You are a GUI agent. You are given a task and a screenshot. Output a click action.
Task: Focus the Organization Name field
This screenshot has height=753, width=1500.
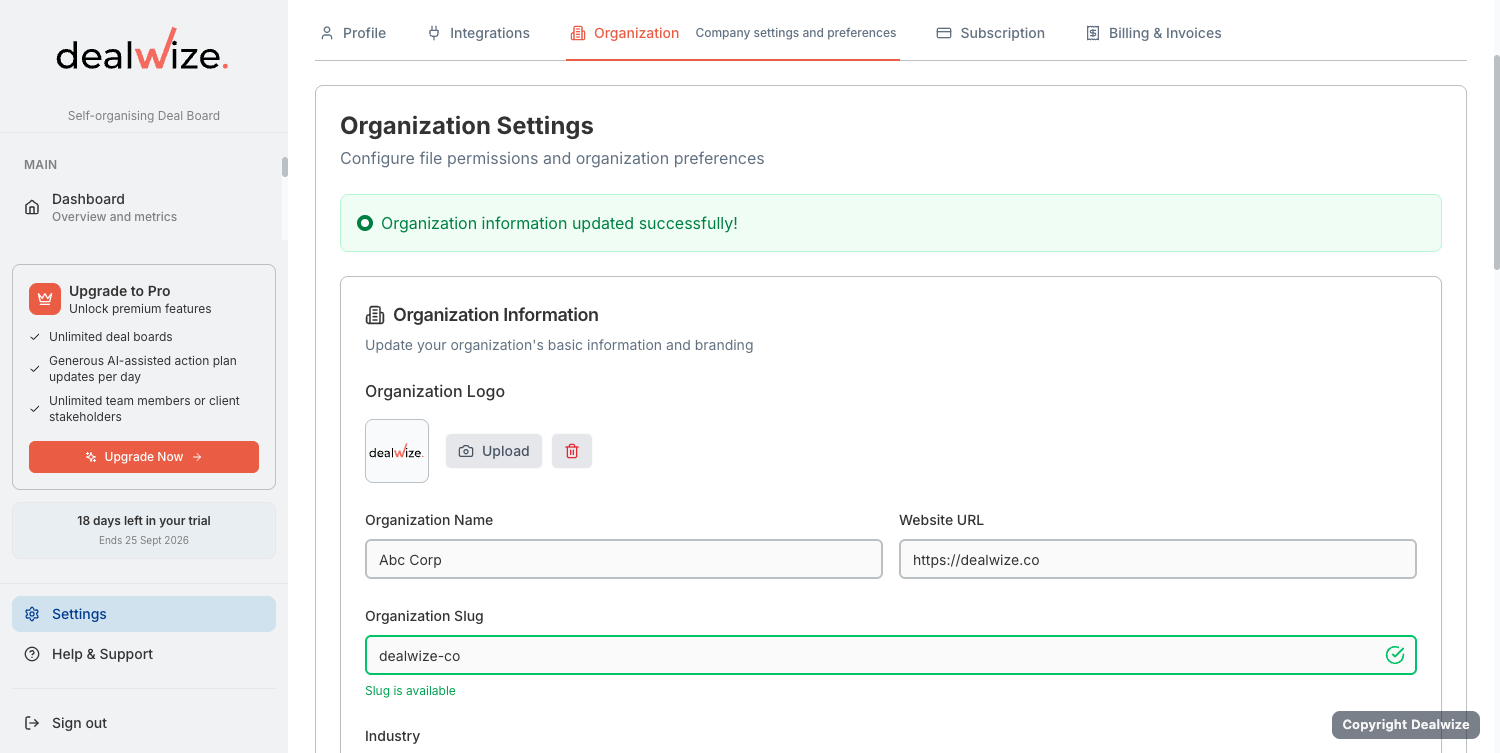624,559
